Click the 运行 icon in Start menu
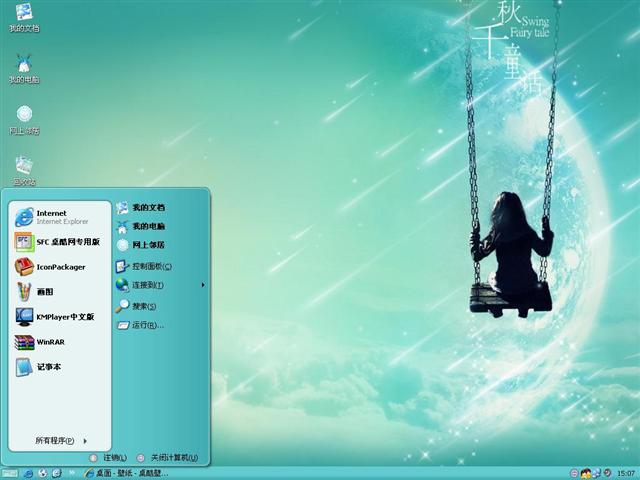Image resolution: width=640 pixels, height=480 pixels. 122,325
